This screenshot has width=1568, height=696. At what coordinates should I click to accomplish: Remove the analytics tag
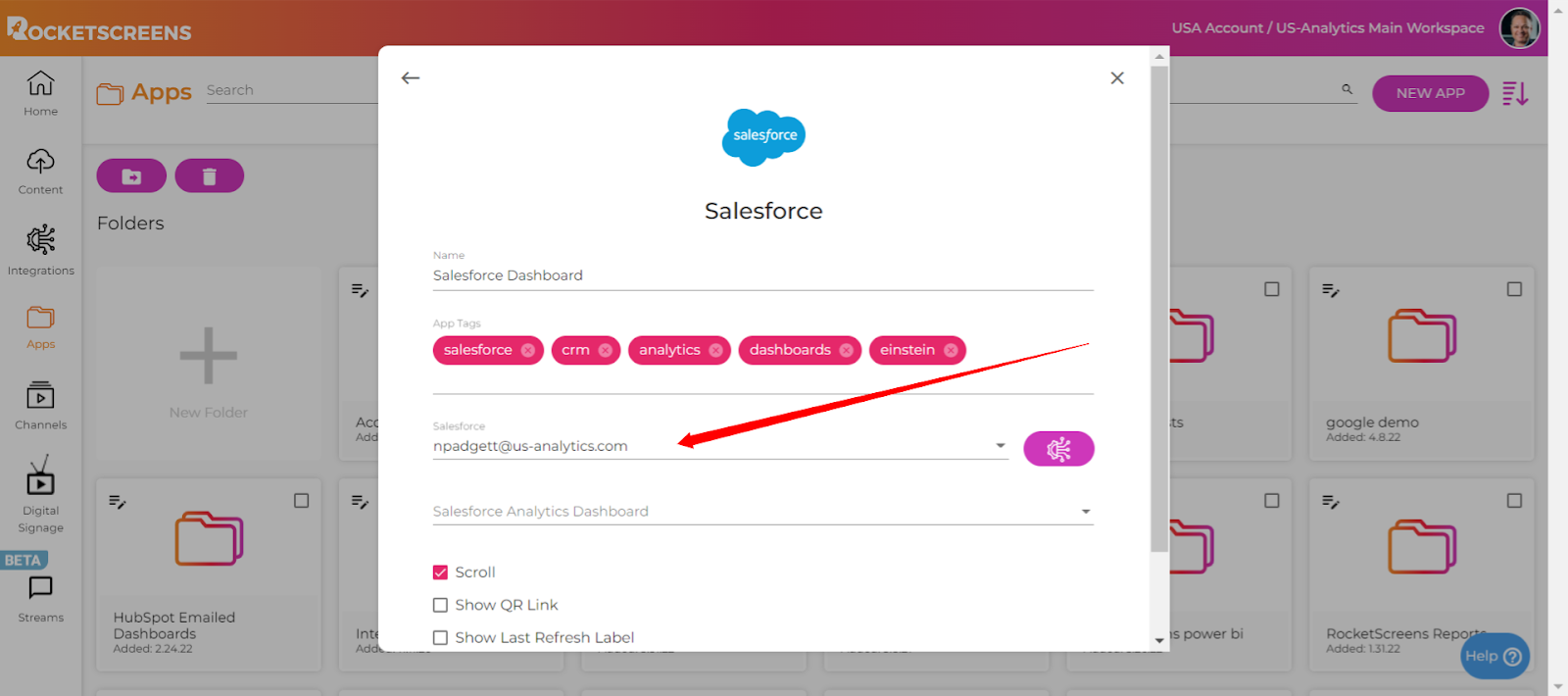716,350
